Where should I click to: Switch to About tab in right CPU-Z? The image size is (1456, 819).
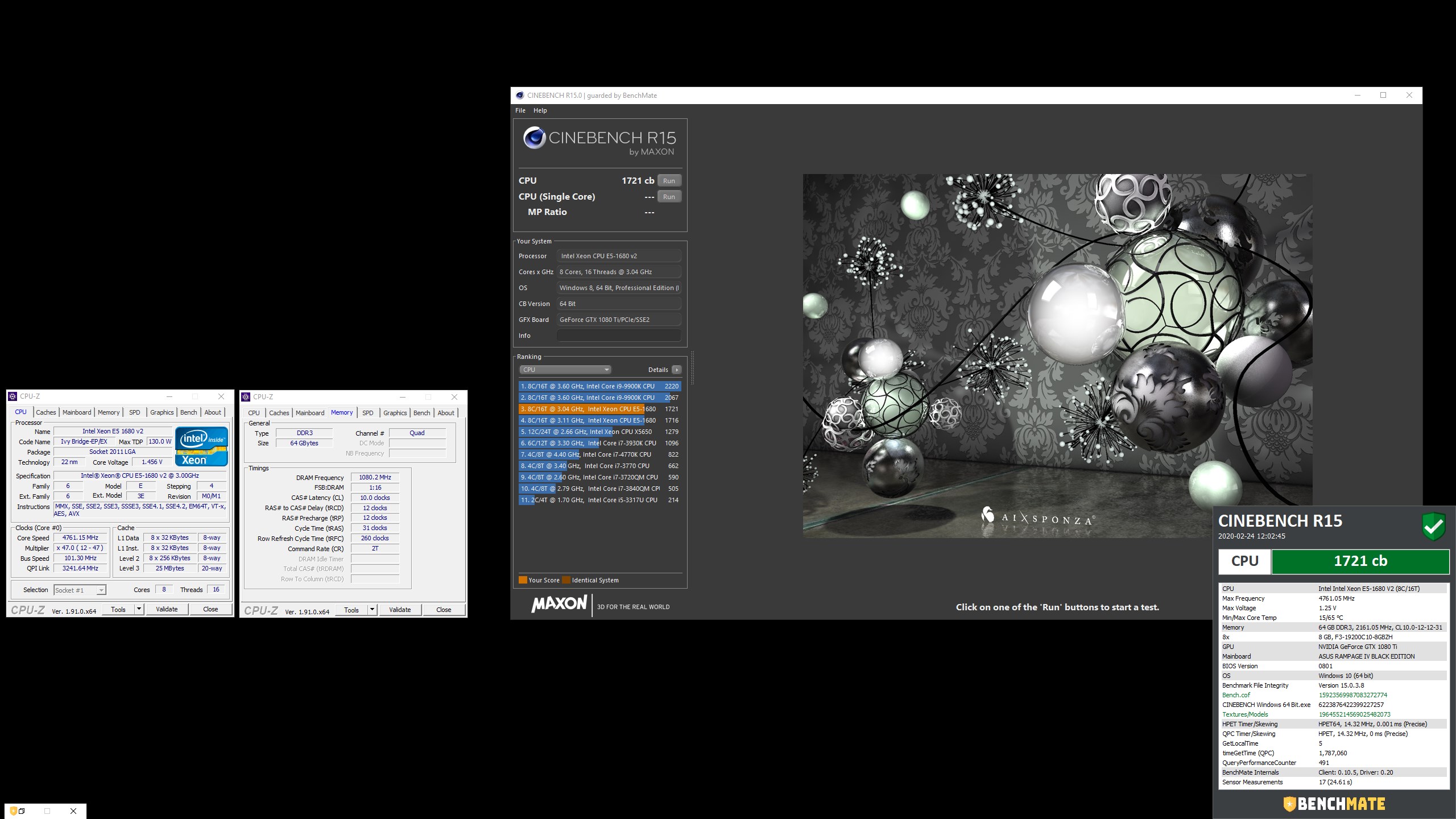pos(446,413)
